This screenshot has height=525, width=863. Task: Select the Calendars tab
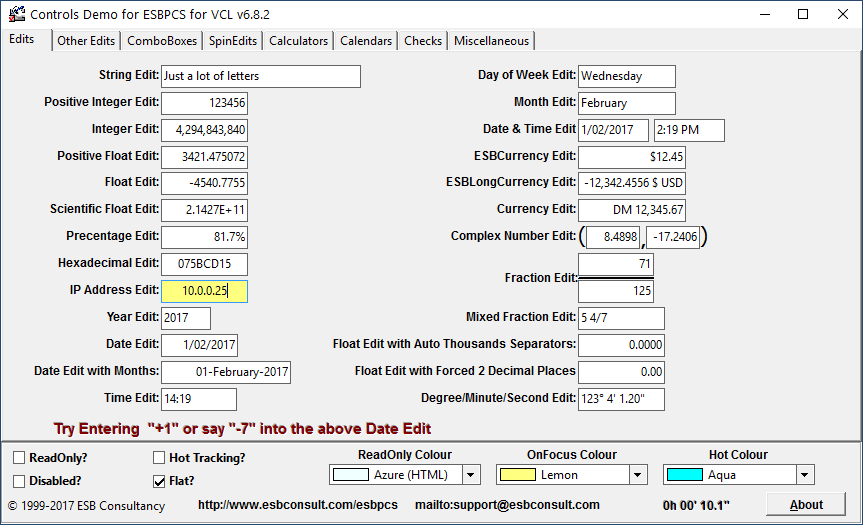366,41
